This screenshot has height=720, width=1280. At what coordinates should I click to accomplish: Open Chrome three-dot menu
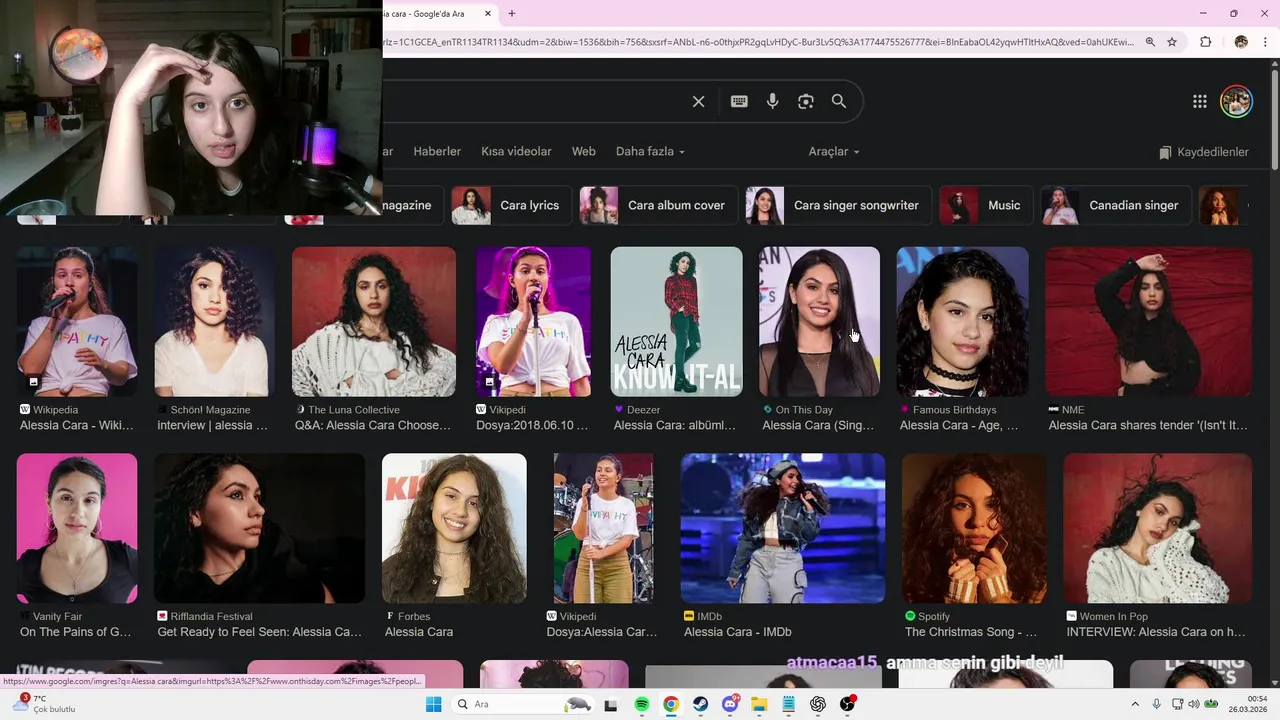[x=1265, y=42]
